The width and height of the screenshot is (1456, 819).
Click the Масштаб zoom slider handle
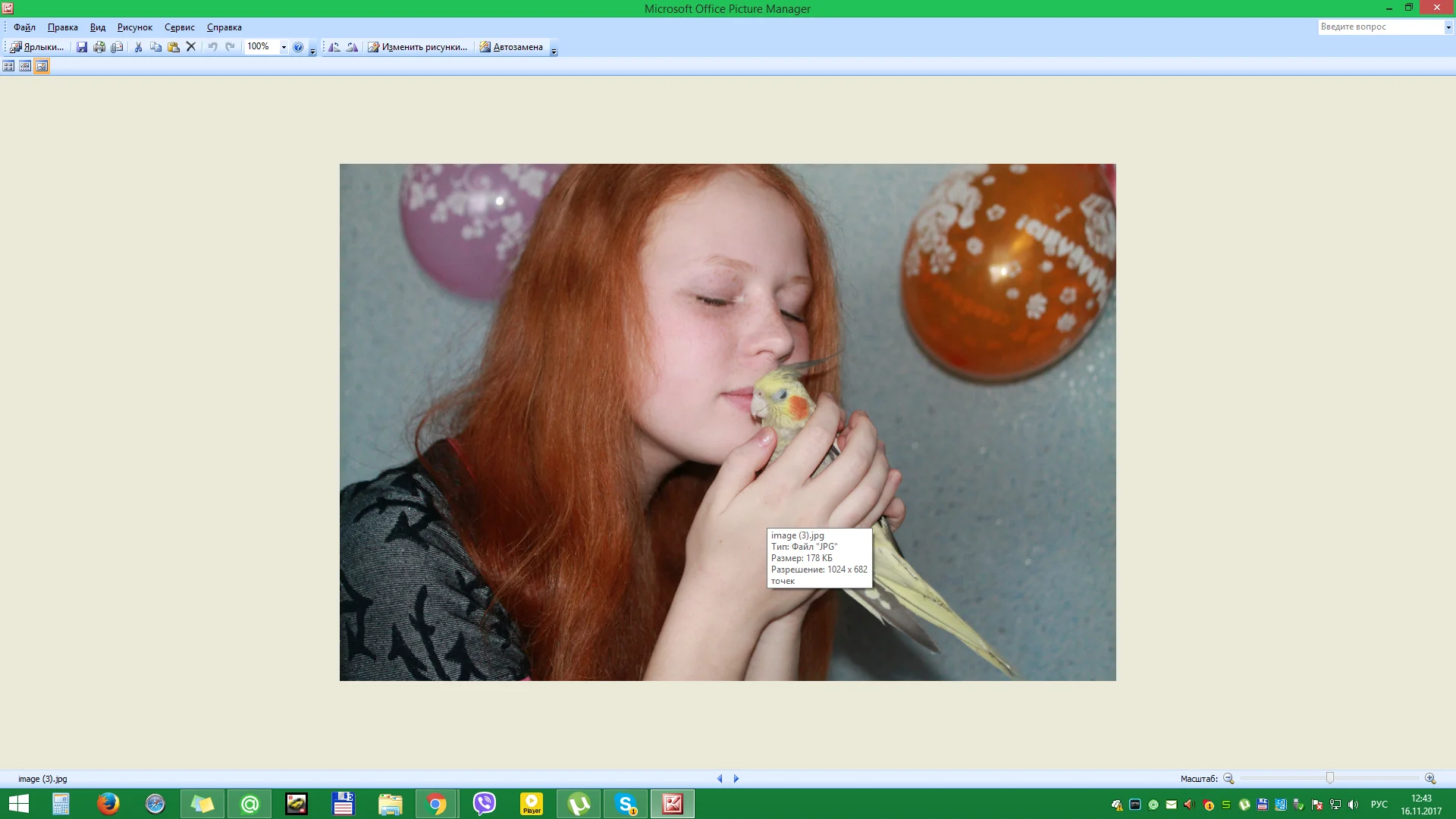1329,778
